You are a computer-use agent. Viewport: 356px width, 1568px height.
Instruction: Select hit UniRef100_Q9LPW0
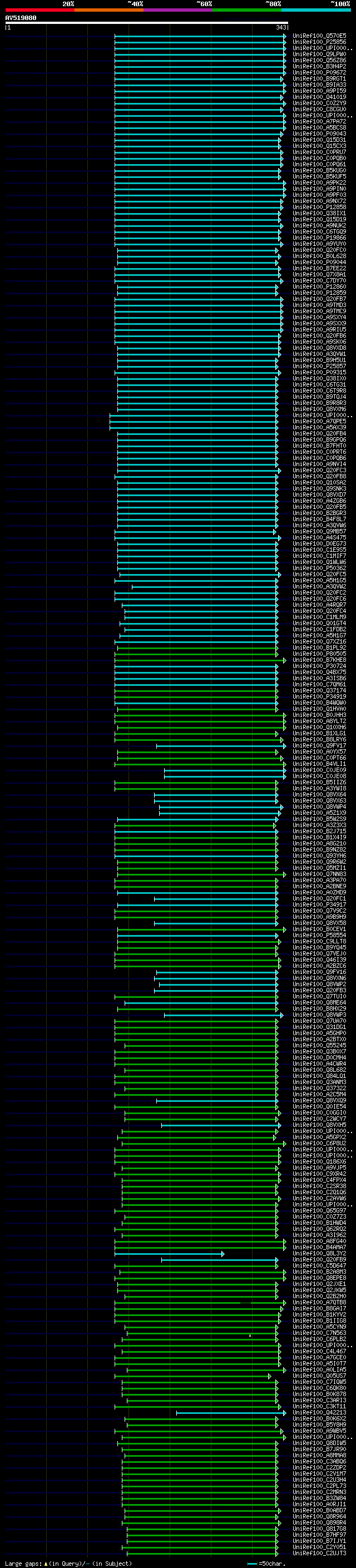[319, 54]
